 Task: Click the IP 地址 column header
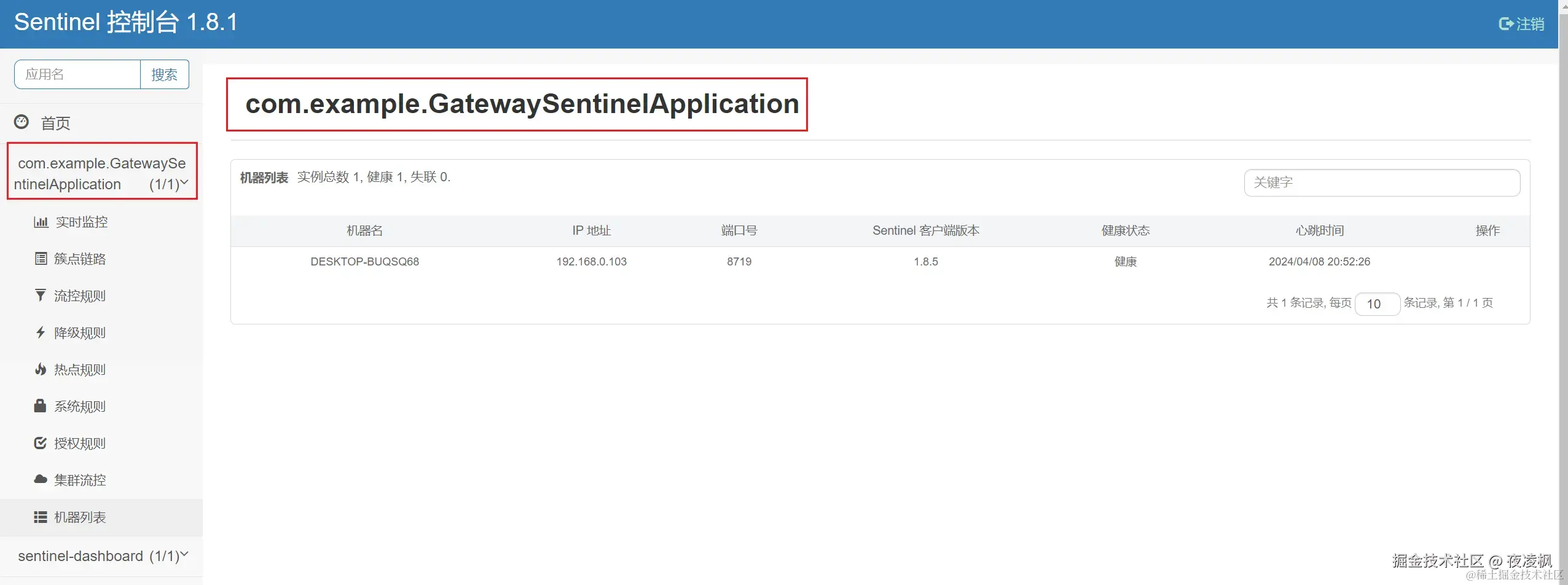[591, 230]
